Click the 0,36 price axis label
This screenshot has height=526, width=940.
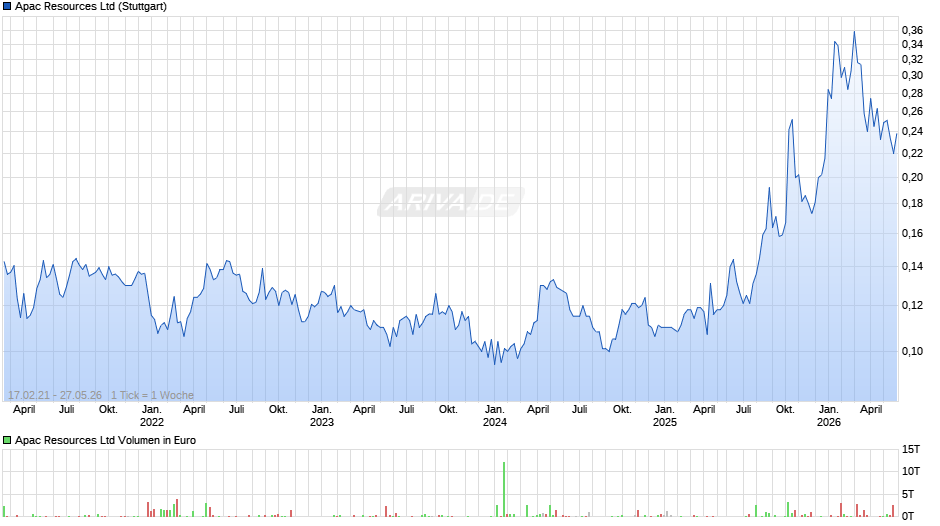[912, 30]
